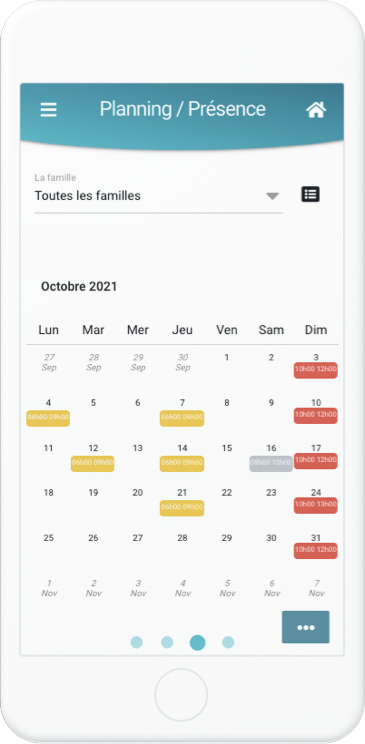Expand the La famille dropdown arrow
This screenshot has width=365, height=744.
click(272, 196)
